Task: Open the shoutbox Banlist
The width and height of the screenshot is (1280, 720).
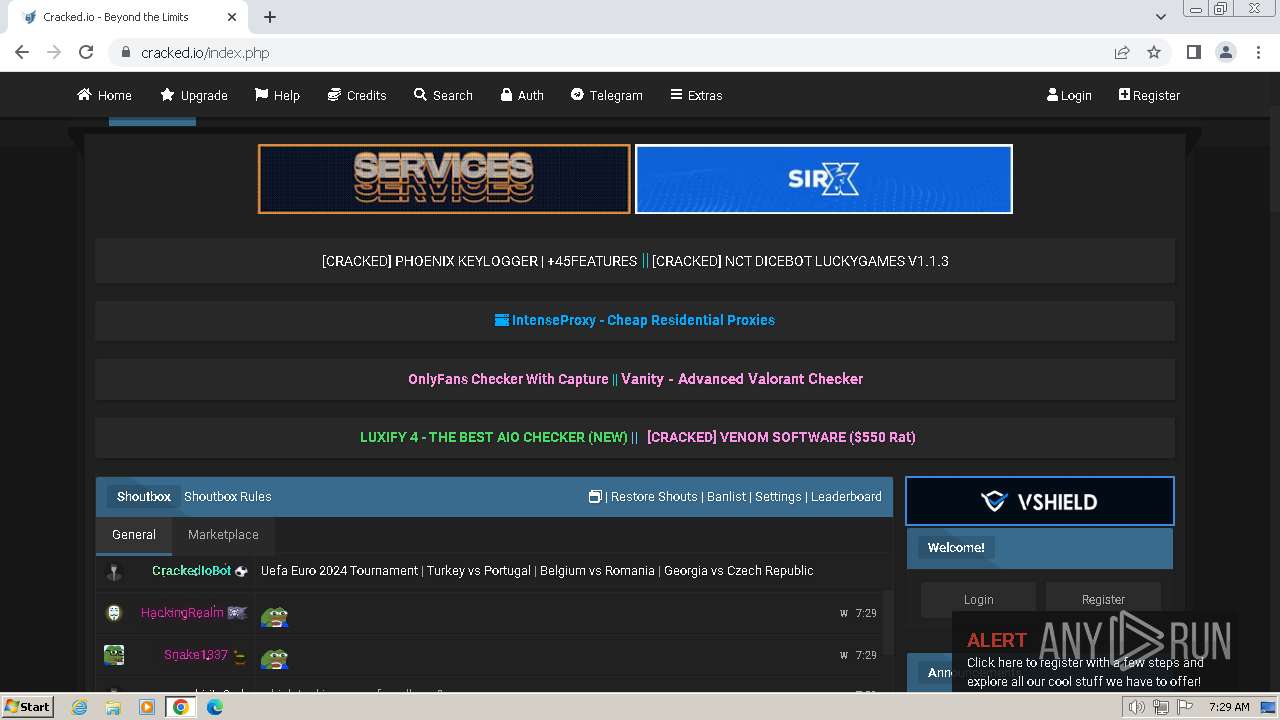Action: click(x=726, y=496)
